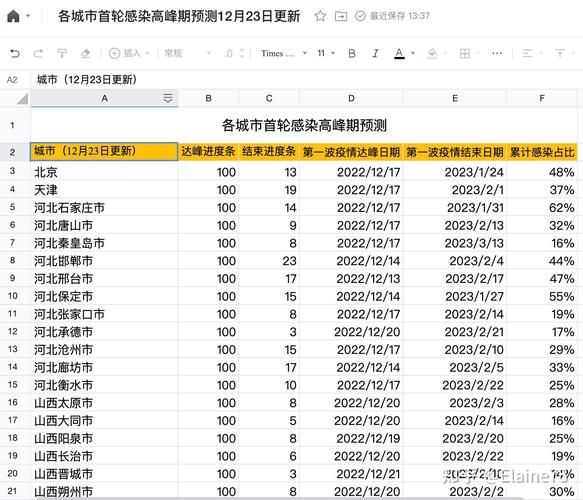Select header cell 第一波疫情达峰日期
583x500 pixels.
click(x=351, y=152)
